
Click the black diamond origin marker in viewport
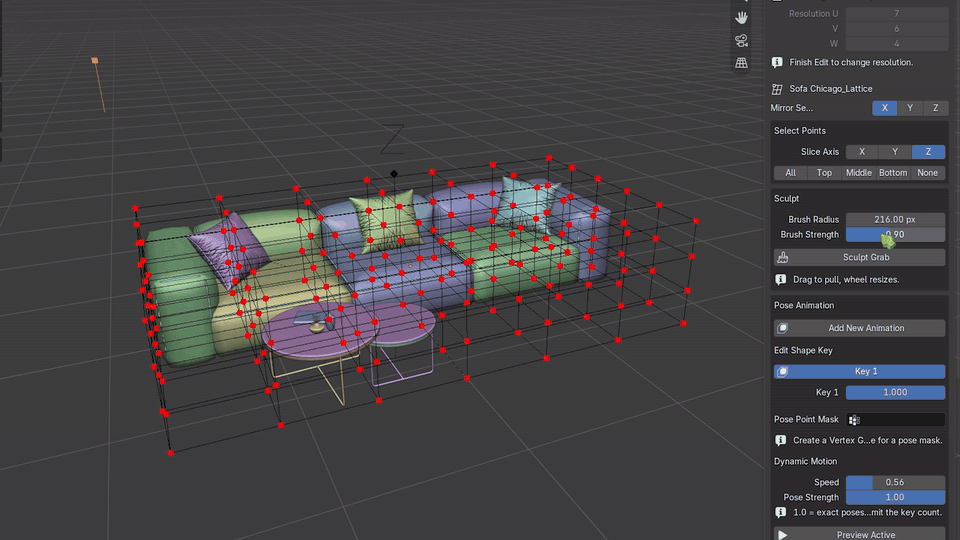pyautogui.click(x=394, y=174)
